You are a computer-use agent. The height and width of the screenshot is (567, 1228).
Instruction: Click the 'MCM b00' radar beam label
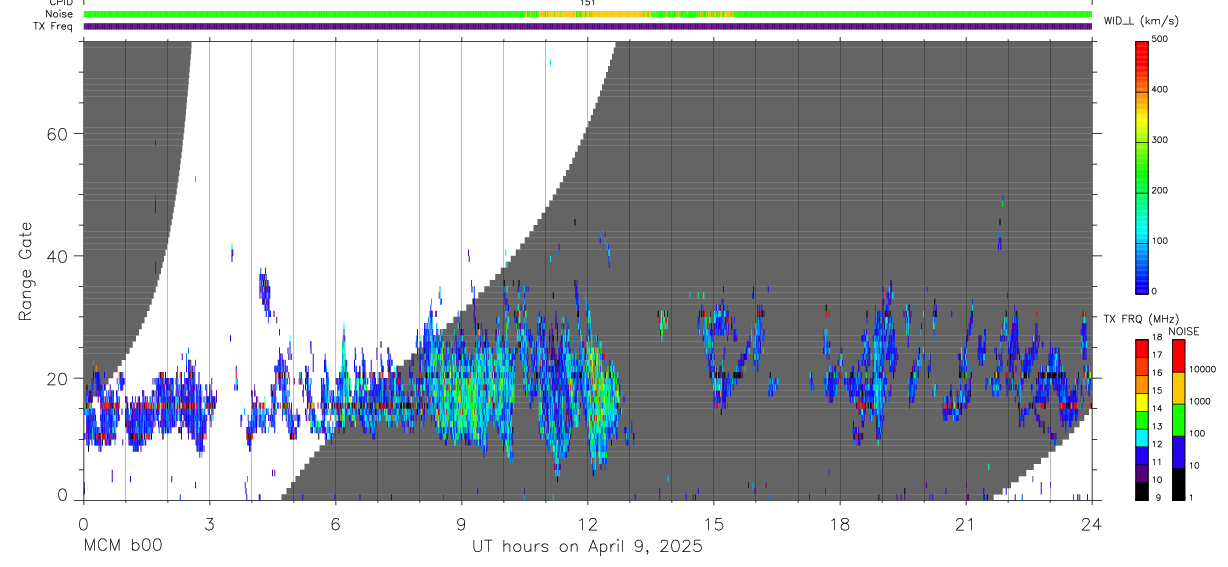pos(123,546)
